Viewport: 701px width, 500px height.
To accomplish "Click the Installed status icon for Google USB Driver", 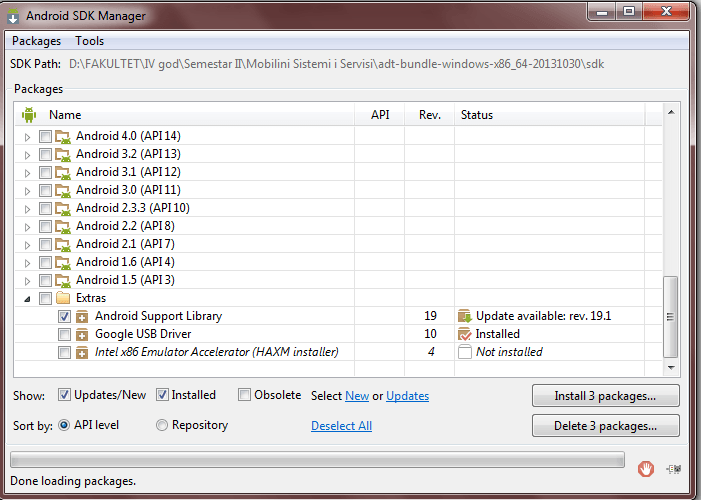I will pos(465,334).
